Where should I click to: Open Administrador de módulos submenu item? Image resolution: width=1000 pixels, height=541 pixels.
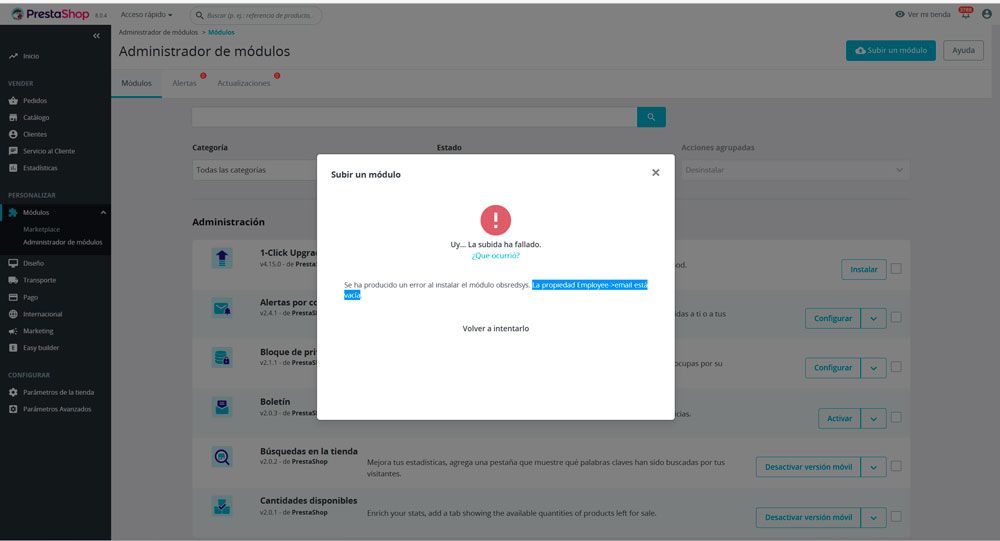(x=62, y=242)
